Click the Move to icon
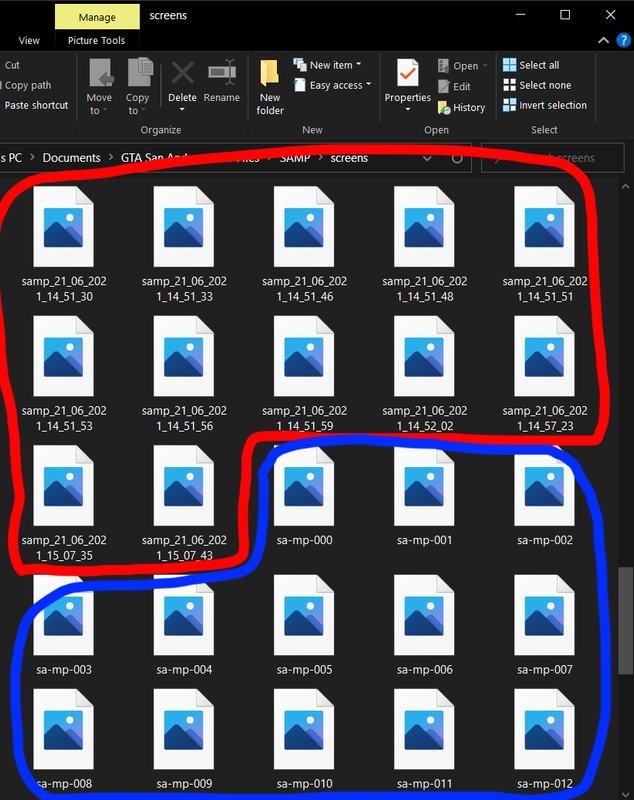 (99, 86)
